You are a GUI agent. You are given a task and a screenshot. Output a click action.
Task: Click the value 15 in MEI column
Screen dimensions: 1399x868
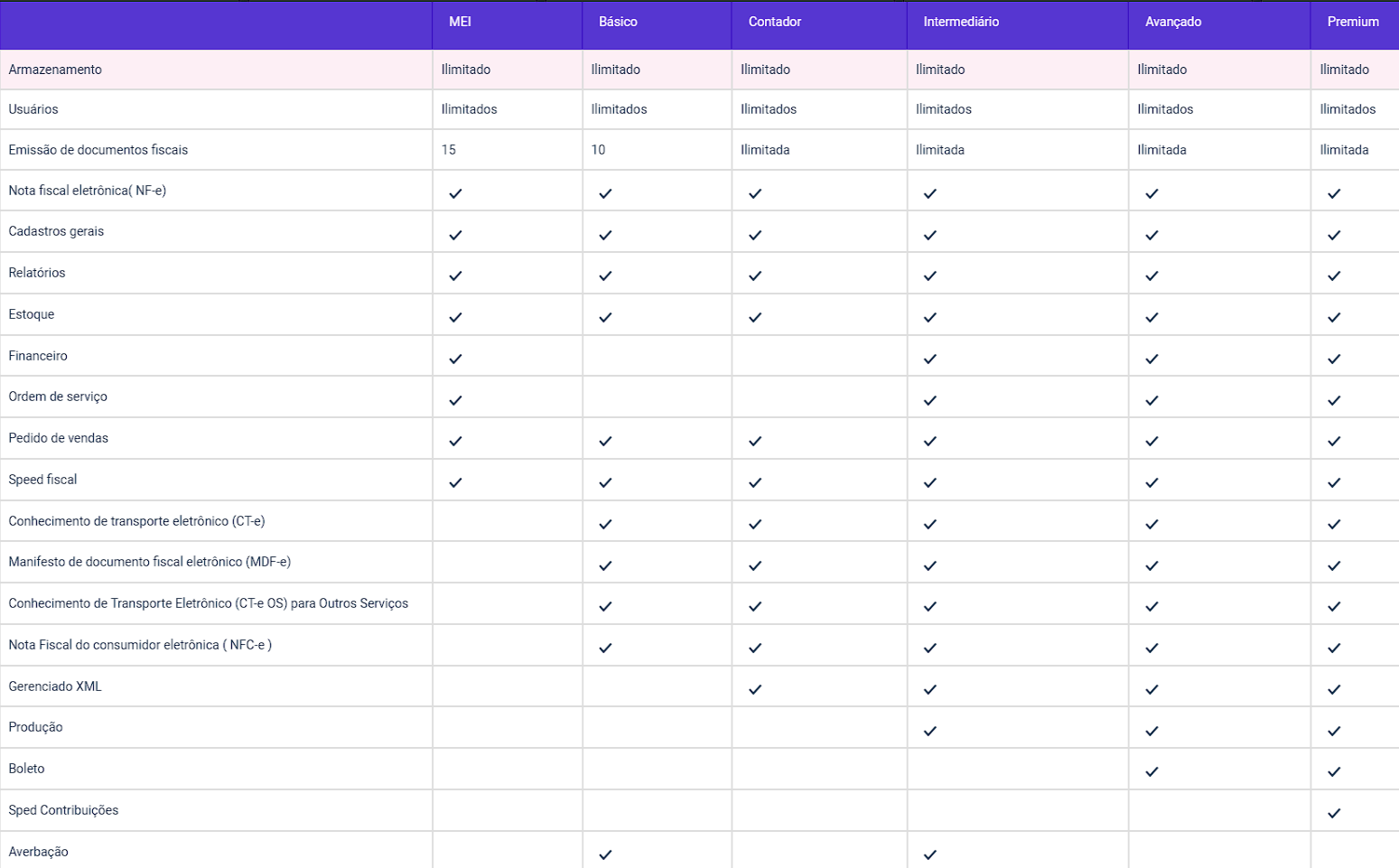pyautogui.click(x=449, y=150)
